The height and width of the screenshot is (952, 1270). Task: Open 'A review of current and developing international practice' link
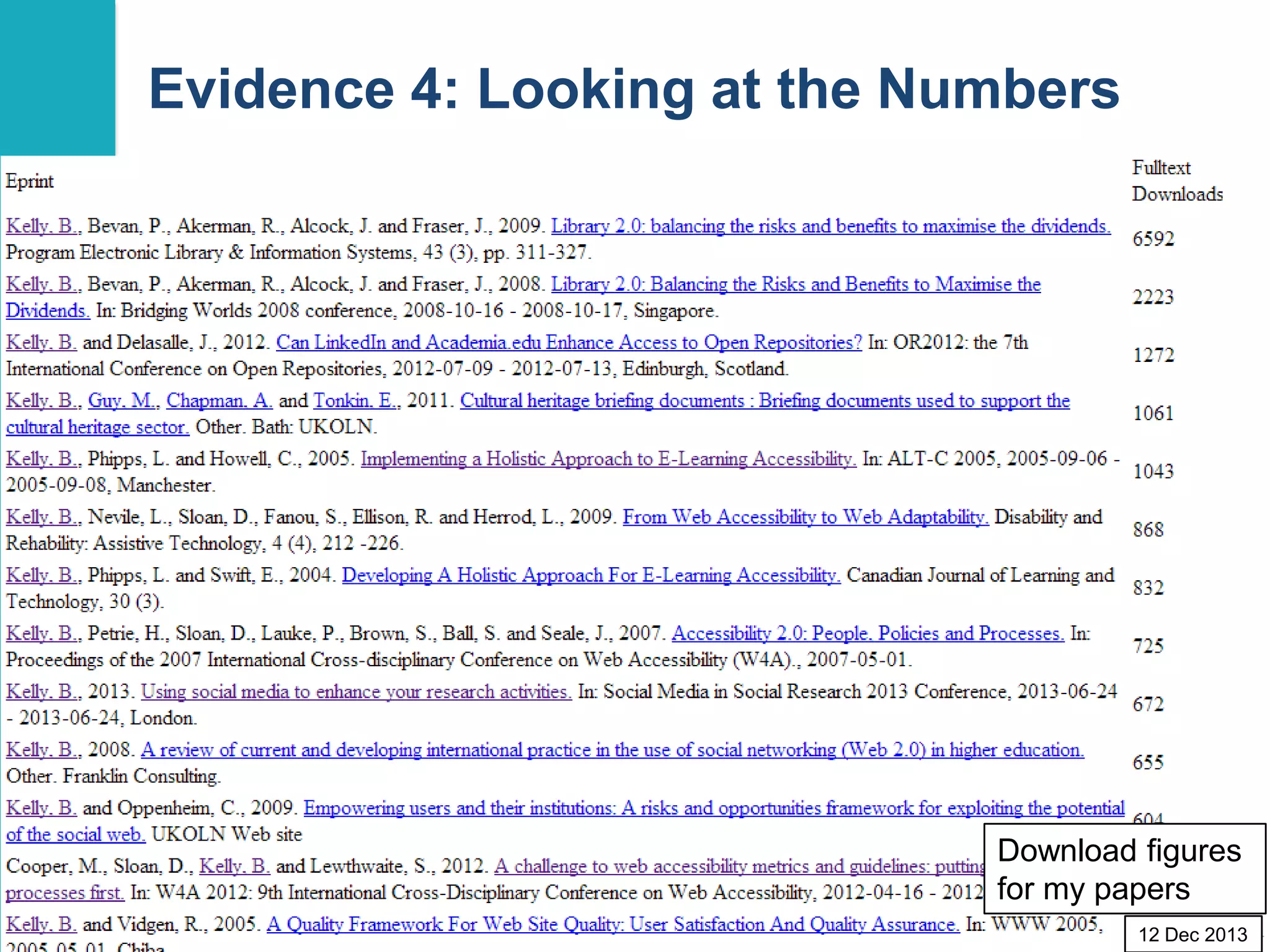pos(612,751)
